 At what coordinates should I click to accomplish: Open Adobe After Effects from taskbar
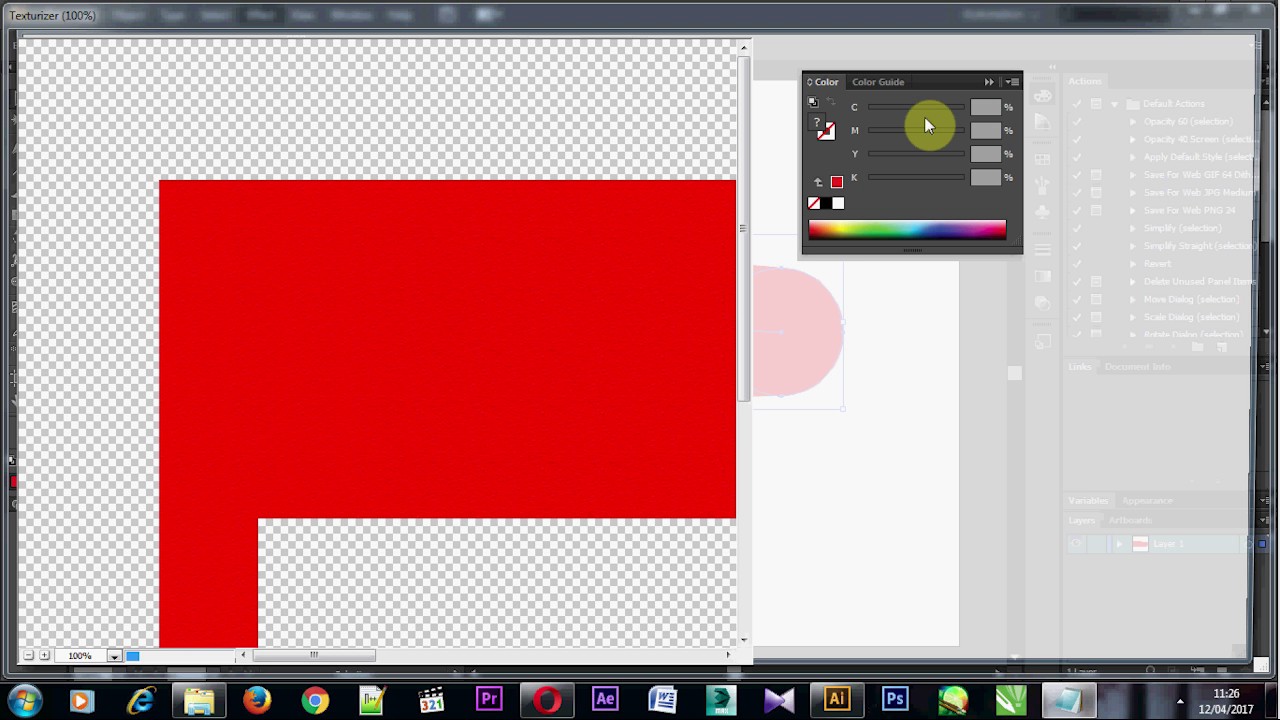coord(605,700)
